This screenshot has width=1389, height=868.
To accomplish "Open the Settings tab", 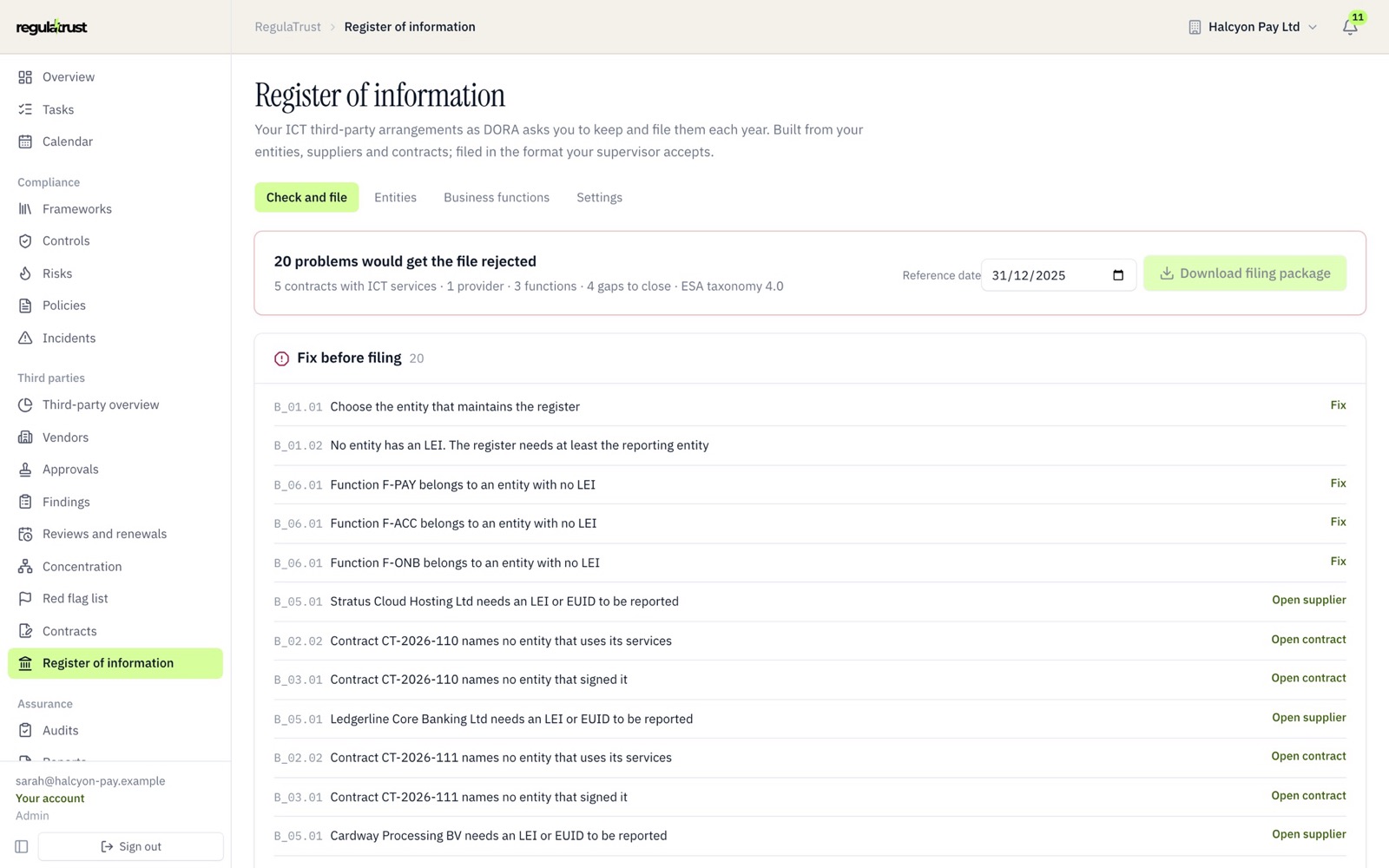I will pyautogui.click(x=599, y=198).
